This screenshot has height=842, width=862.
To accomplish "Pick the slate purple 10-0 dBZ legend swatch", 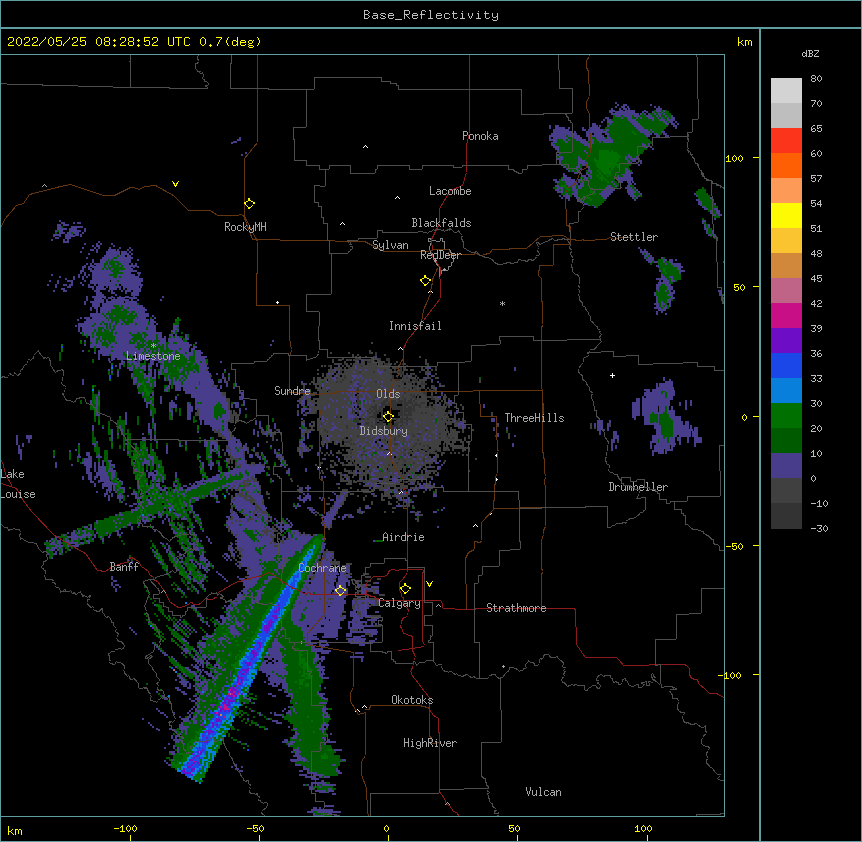I will (786, 466).
